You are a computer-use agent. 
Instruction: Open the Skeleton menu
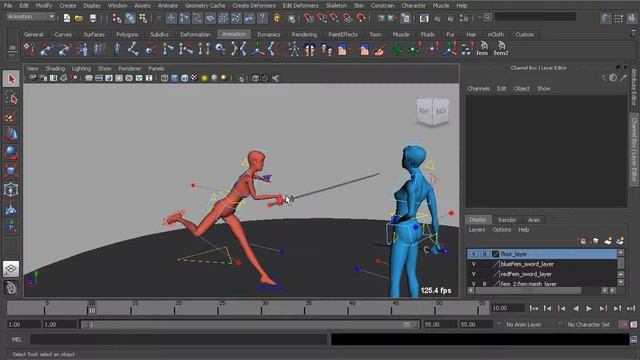tap(336, 6)
